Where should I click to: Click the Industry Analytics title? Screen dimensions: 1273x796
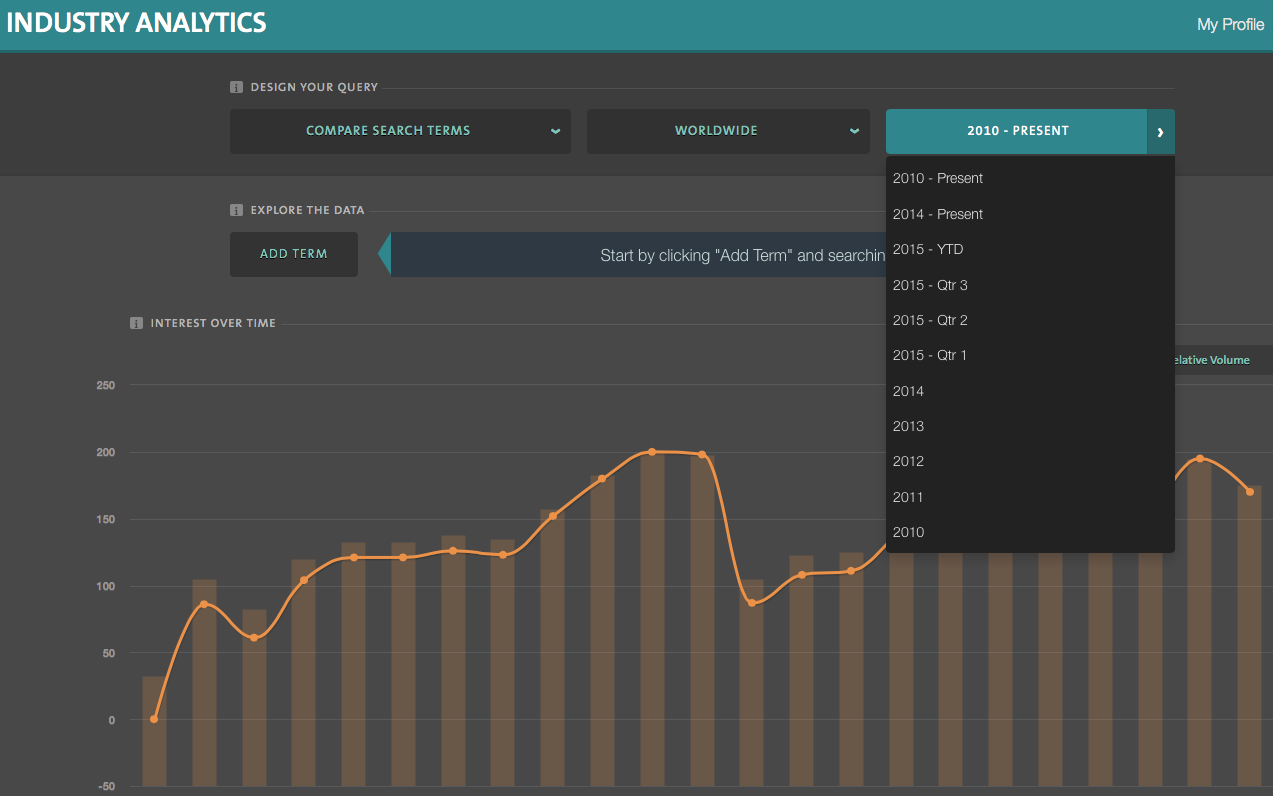tap(137, 23)
